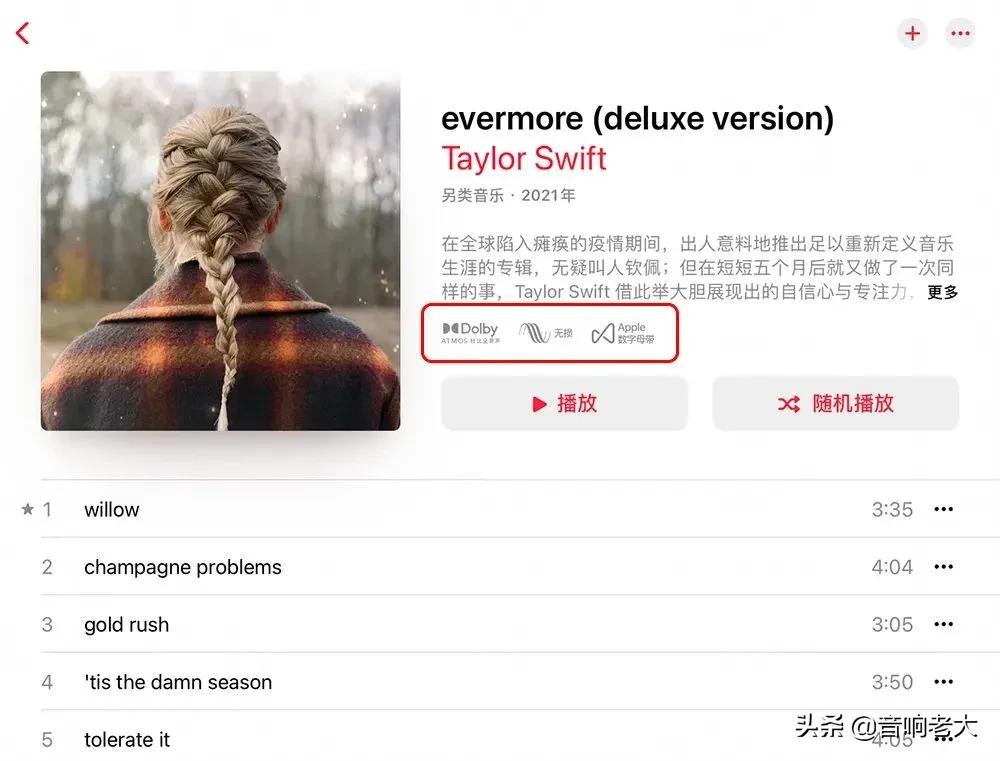Open the options menu for champagne problems
1000x761 pixels.
coord(943,566)
